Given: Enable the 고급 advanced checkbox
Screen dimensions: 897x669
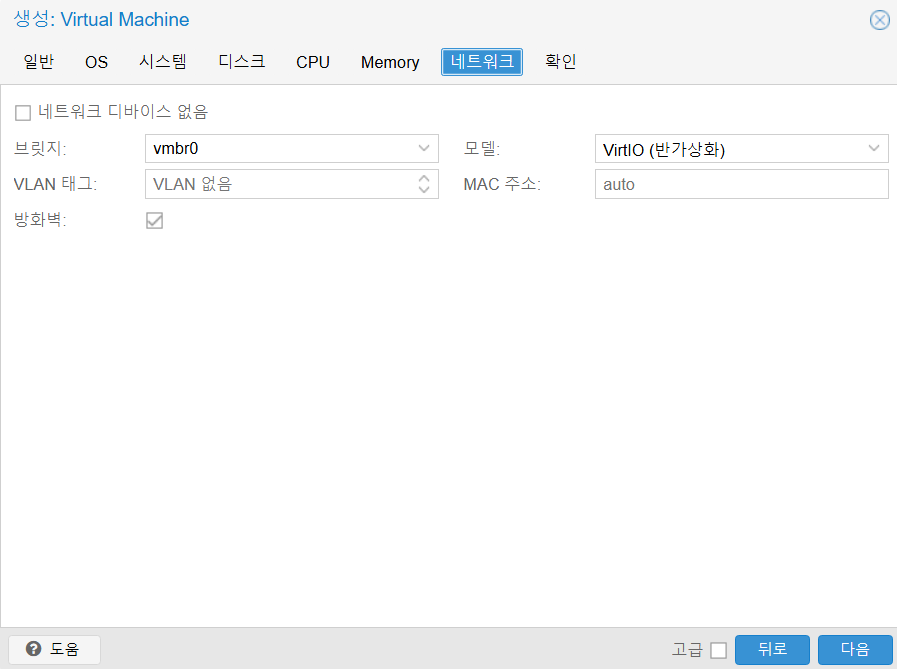Looking at the screenshot, I should click(x=719, y=650).
